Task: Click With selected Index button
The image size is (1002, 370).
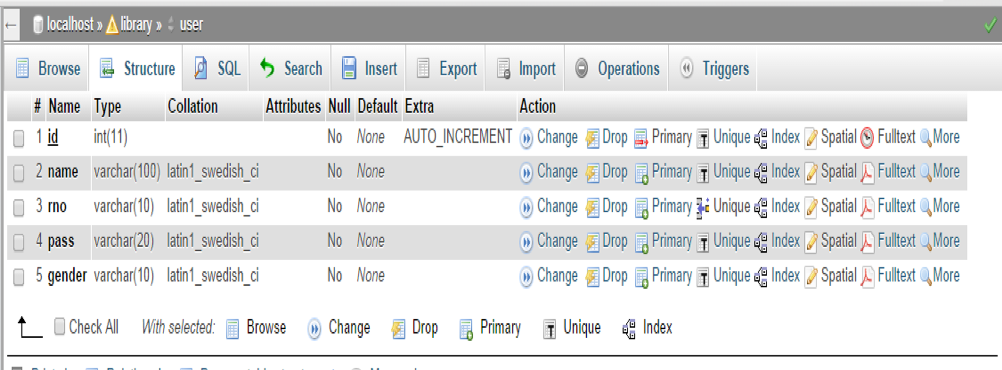Action: 647,328
